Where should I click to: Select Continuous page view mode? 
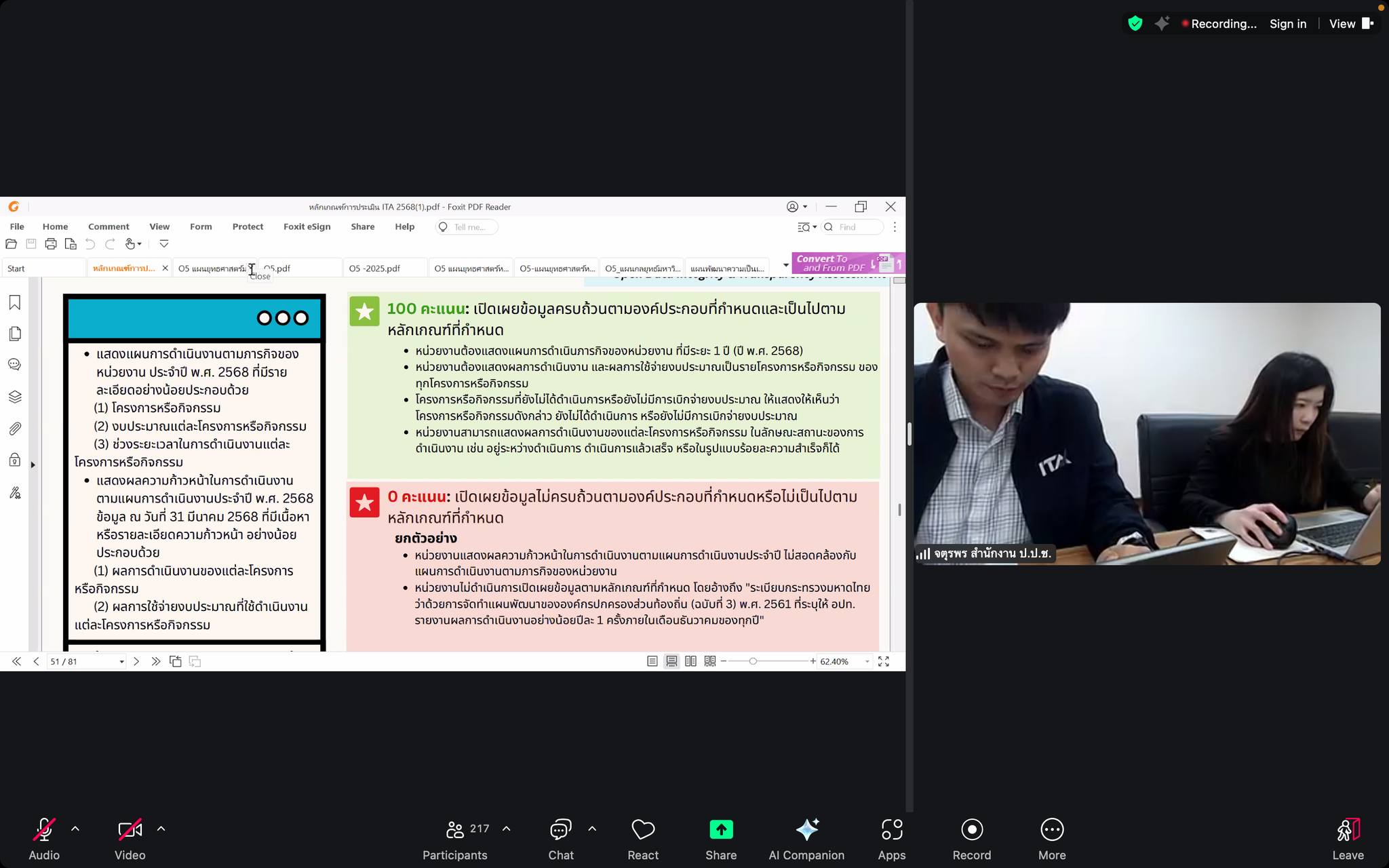pyautogui.click(x=671, y=661)
